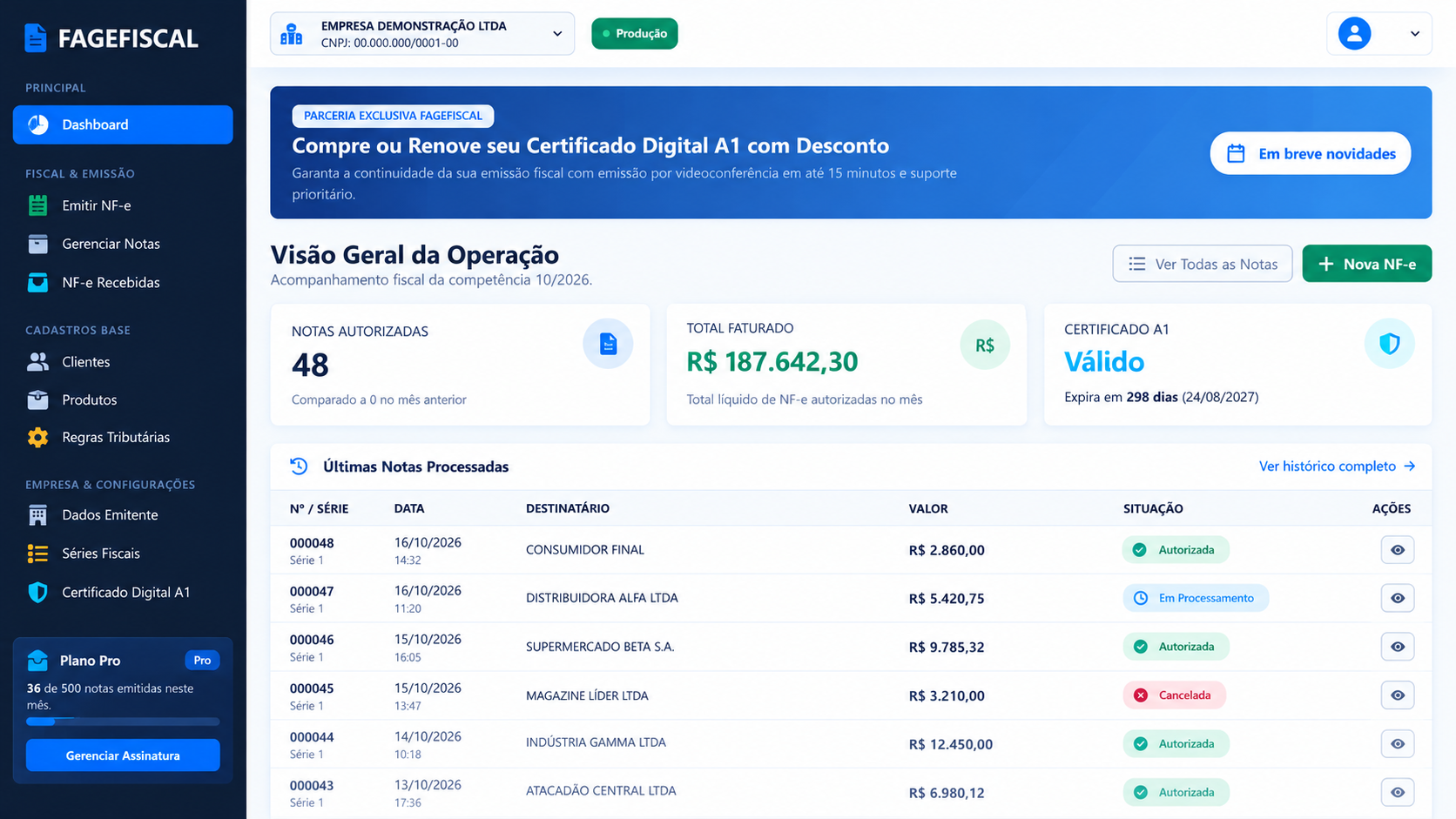Click the shield icon on Certificado A1 card
This screenshot has height=819, width=1456.
(x=1389, y=343)
